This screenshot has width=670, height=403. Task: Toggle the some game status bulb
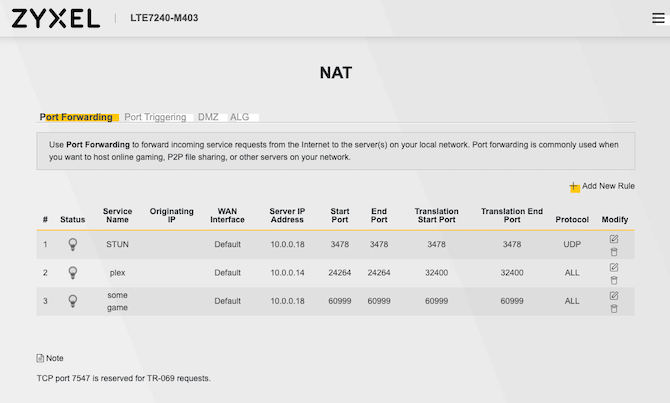(x=72, y=300)
